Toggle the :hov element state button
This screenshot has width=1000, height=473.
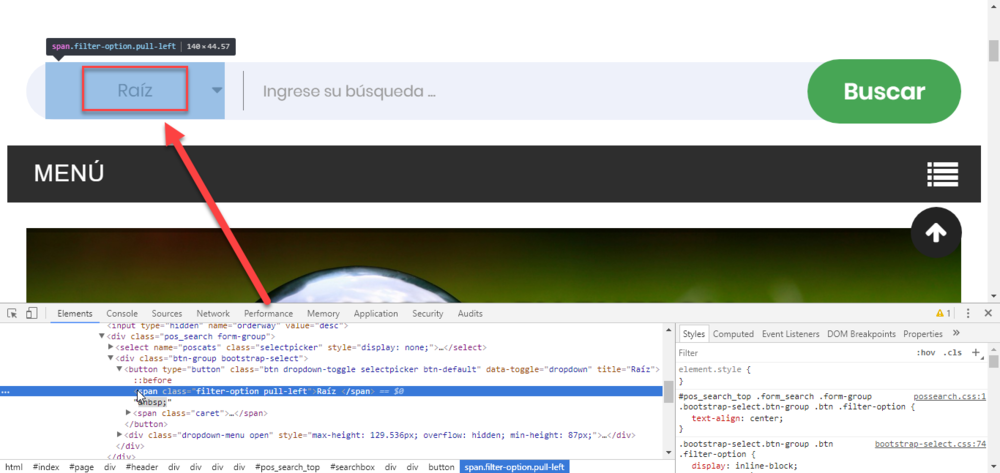pyautogui.click(x=925, y=353)
